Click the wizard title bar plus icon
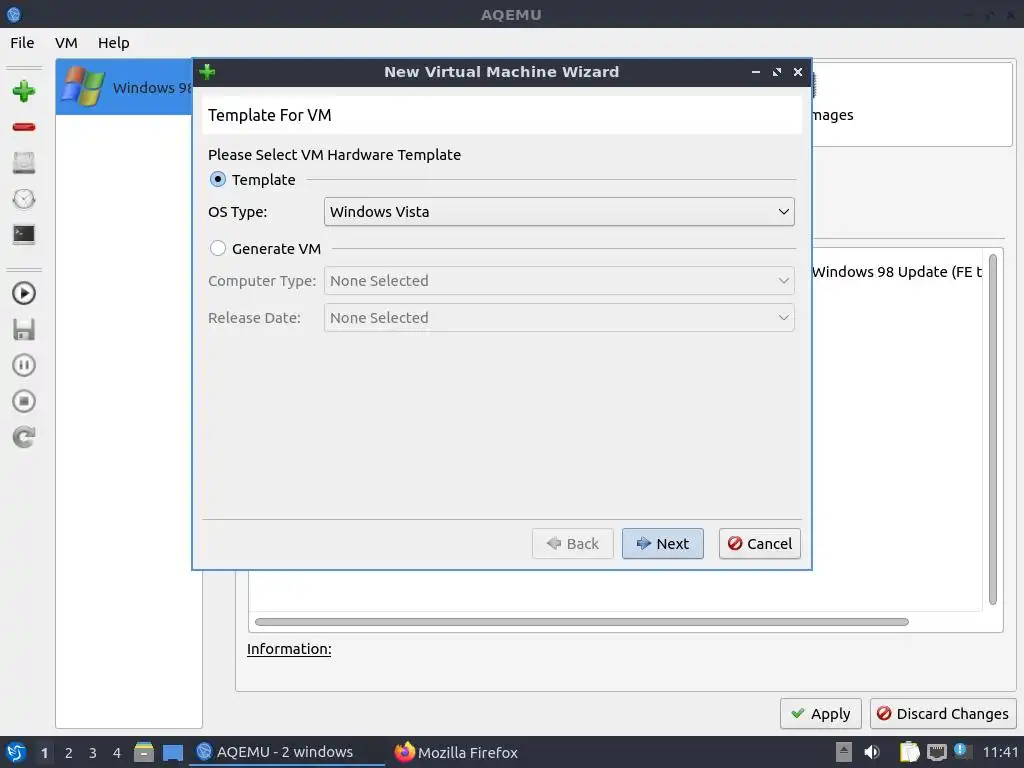Image resolution: width=1024 pixels, height=768 pixels. [x=208, y=71]
